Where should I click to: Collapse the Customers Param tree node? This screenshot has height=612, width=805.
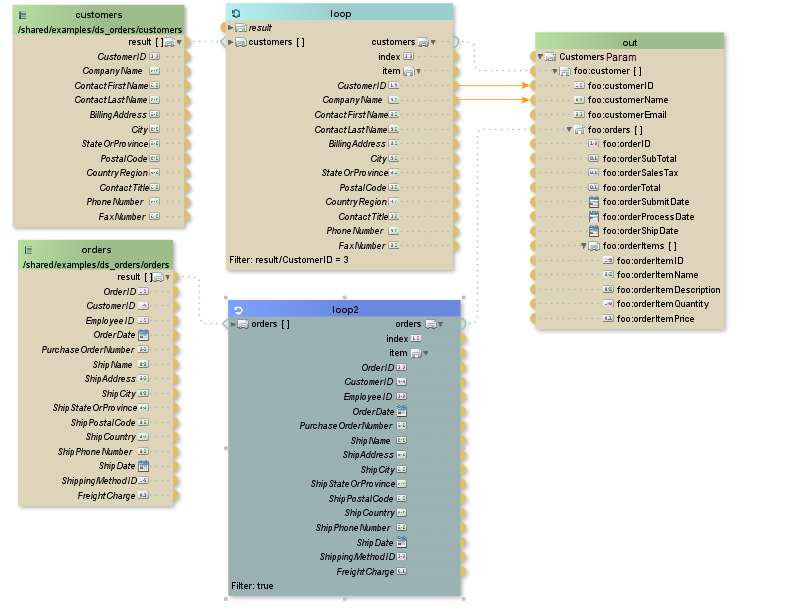point(540,56)
